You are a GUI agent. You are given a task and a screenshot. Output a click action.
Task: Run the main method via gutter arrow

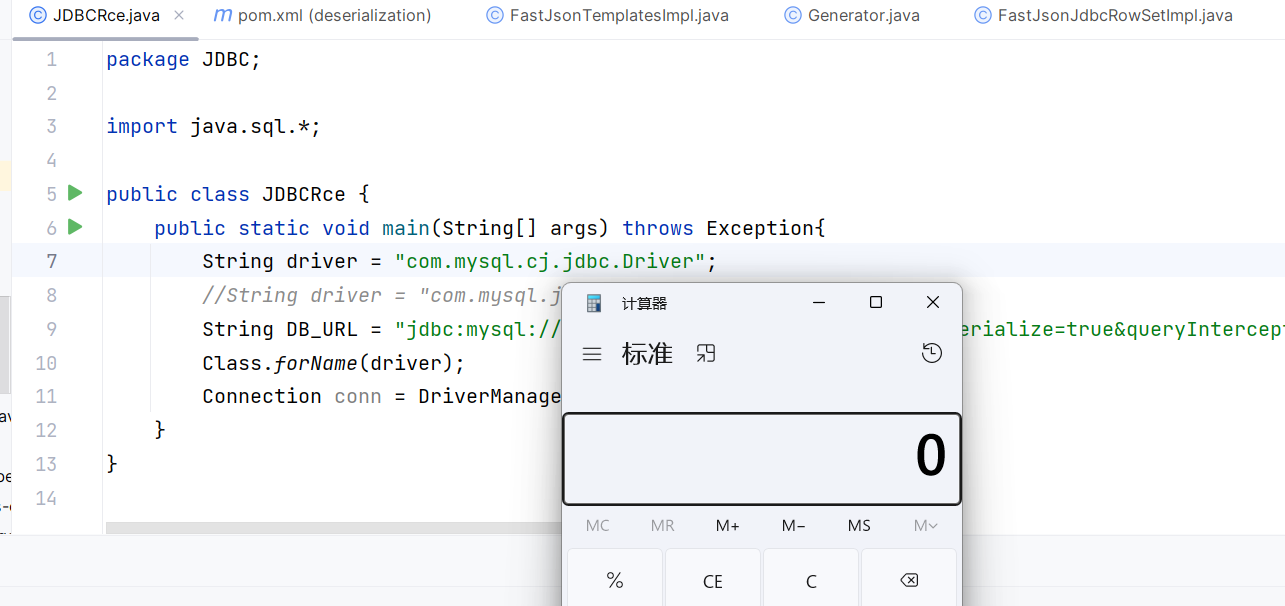coord(74,227)
